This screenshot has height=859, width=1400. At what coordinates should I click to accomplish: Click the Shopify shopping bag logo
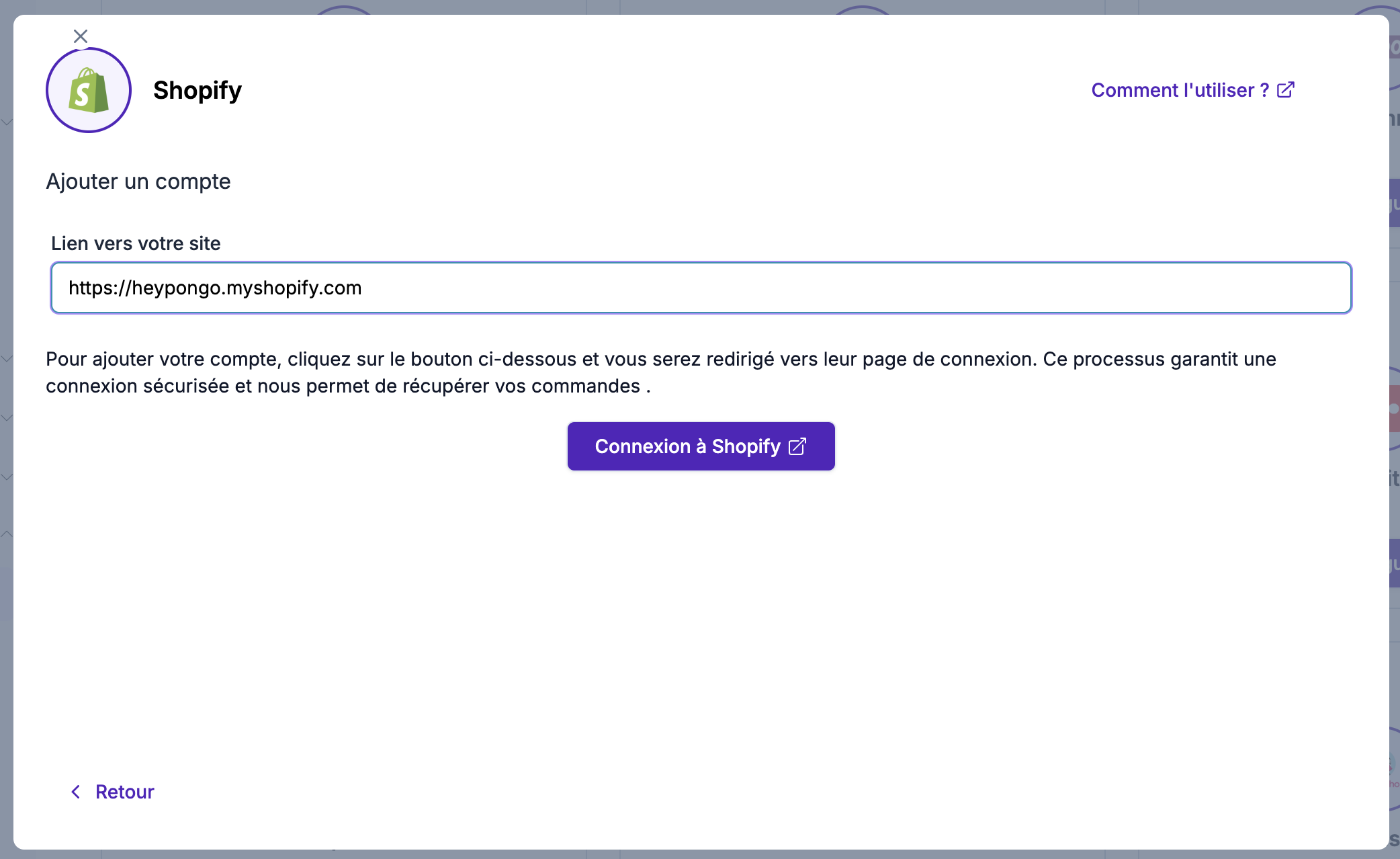89,91
